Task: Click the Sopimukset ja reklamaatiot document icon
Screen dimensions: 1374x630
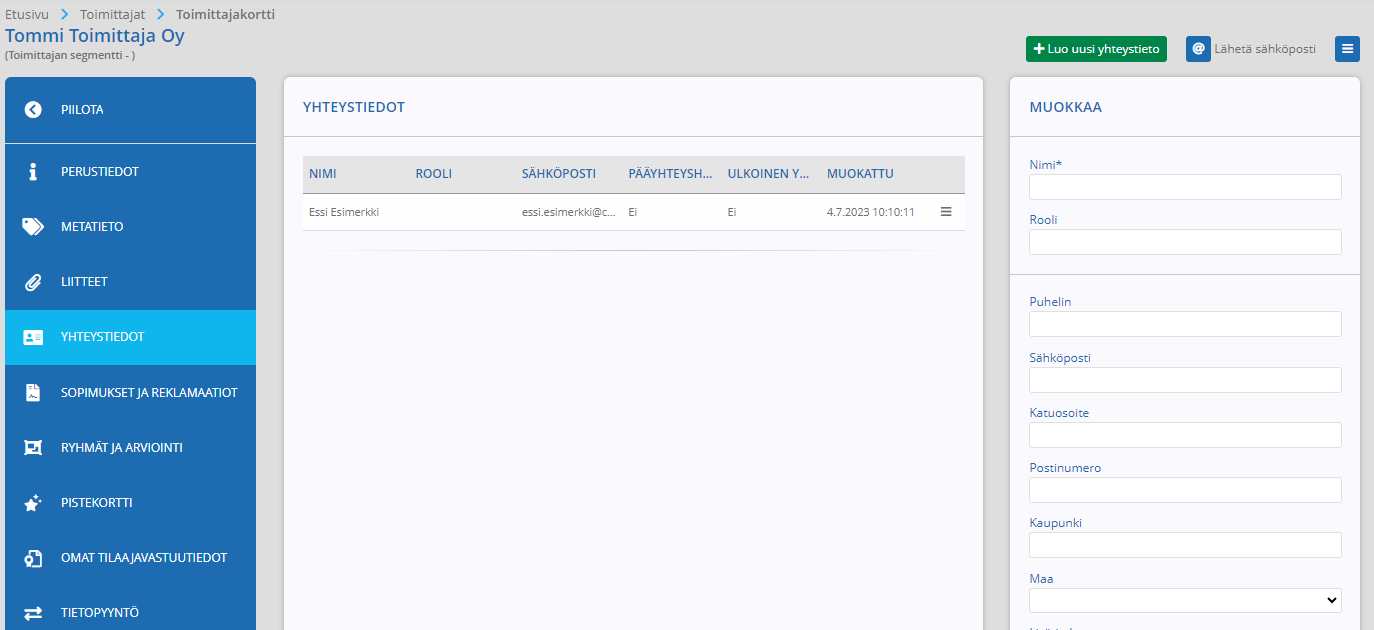Action: click(33, 392)
